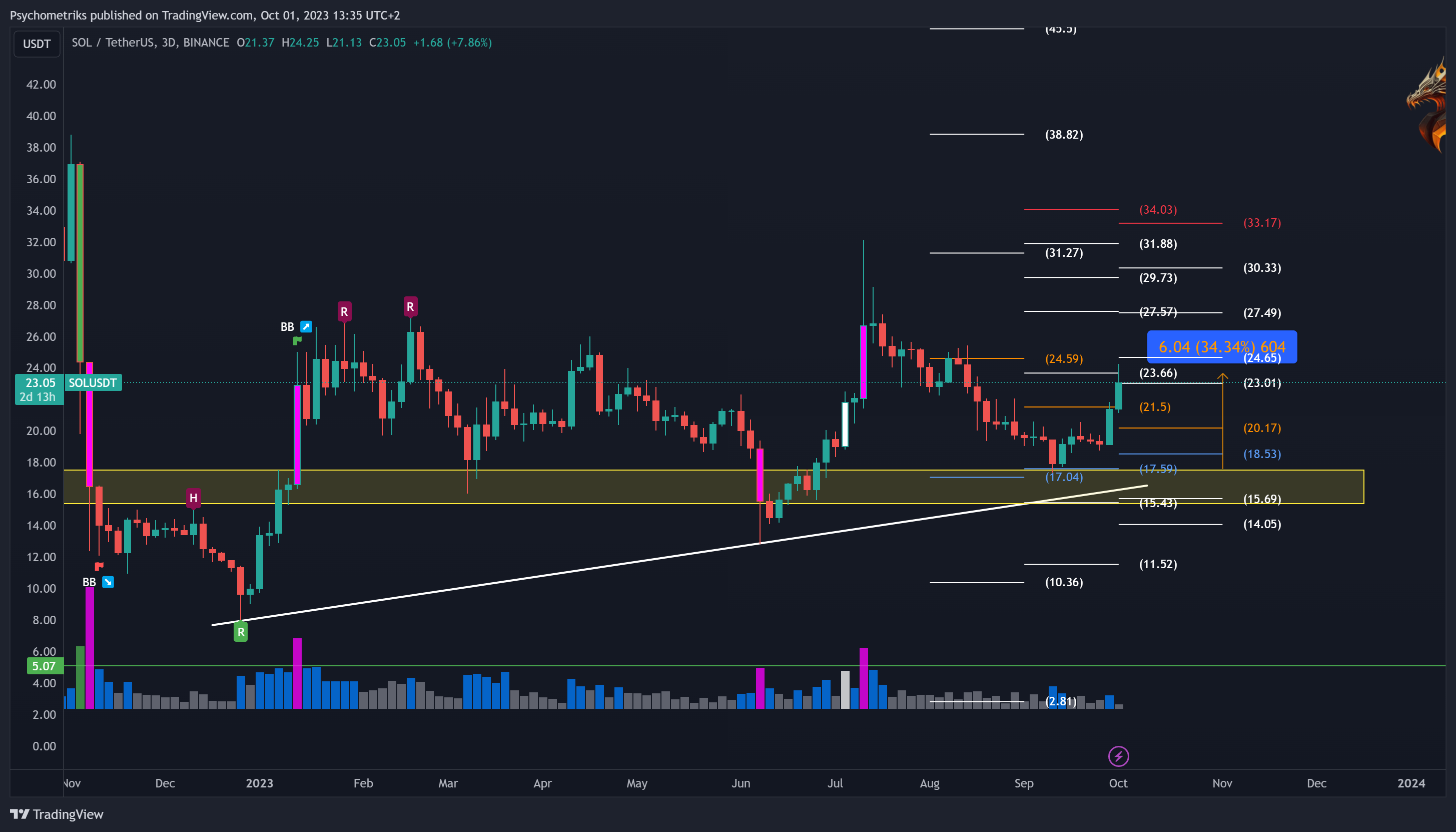Click the upper BB arrow marker in January
This screenshot has width=1456, height=832.
point(306,327)
